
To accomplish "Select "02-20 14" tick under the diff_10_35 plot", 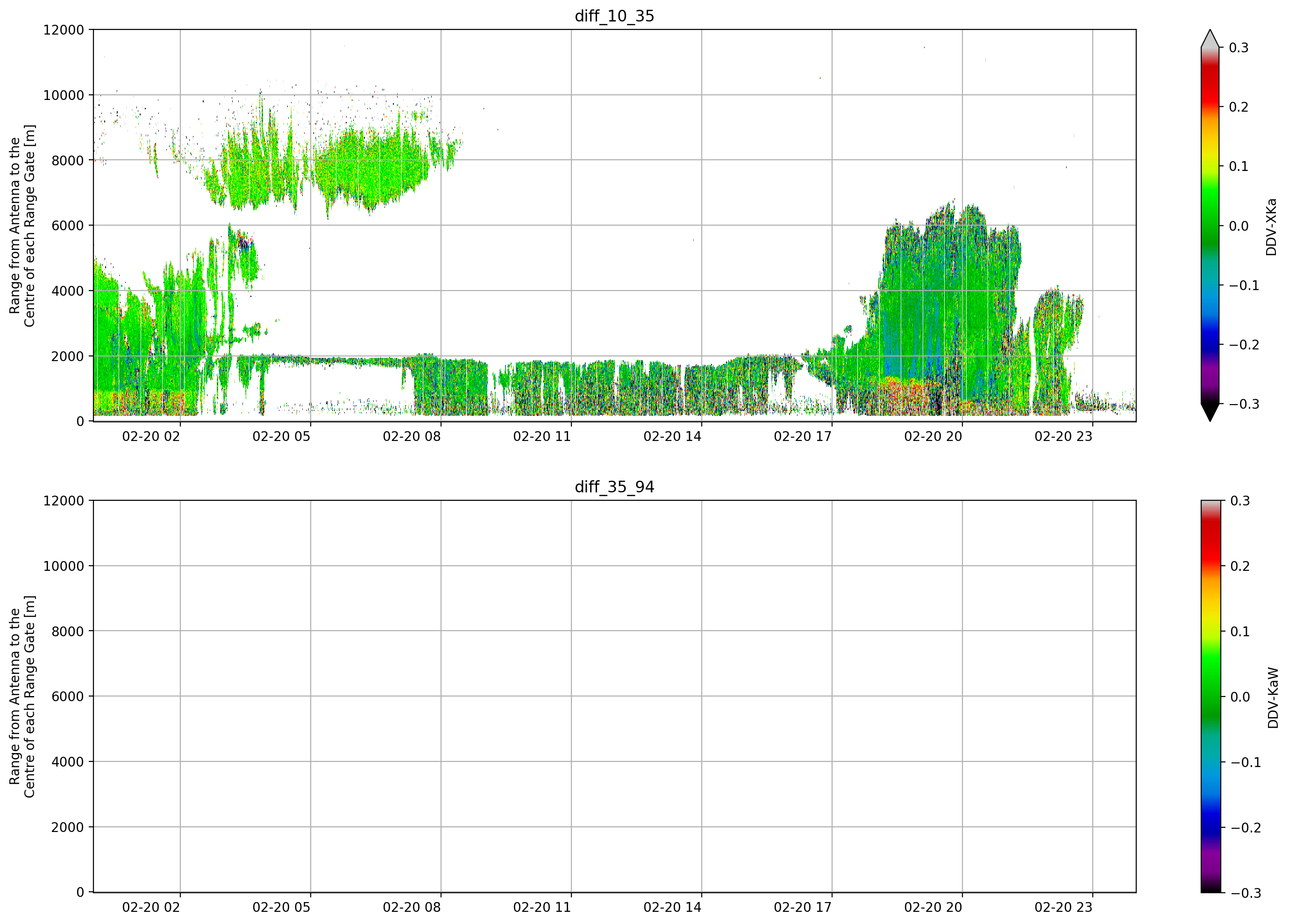I will [672, 436].
